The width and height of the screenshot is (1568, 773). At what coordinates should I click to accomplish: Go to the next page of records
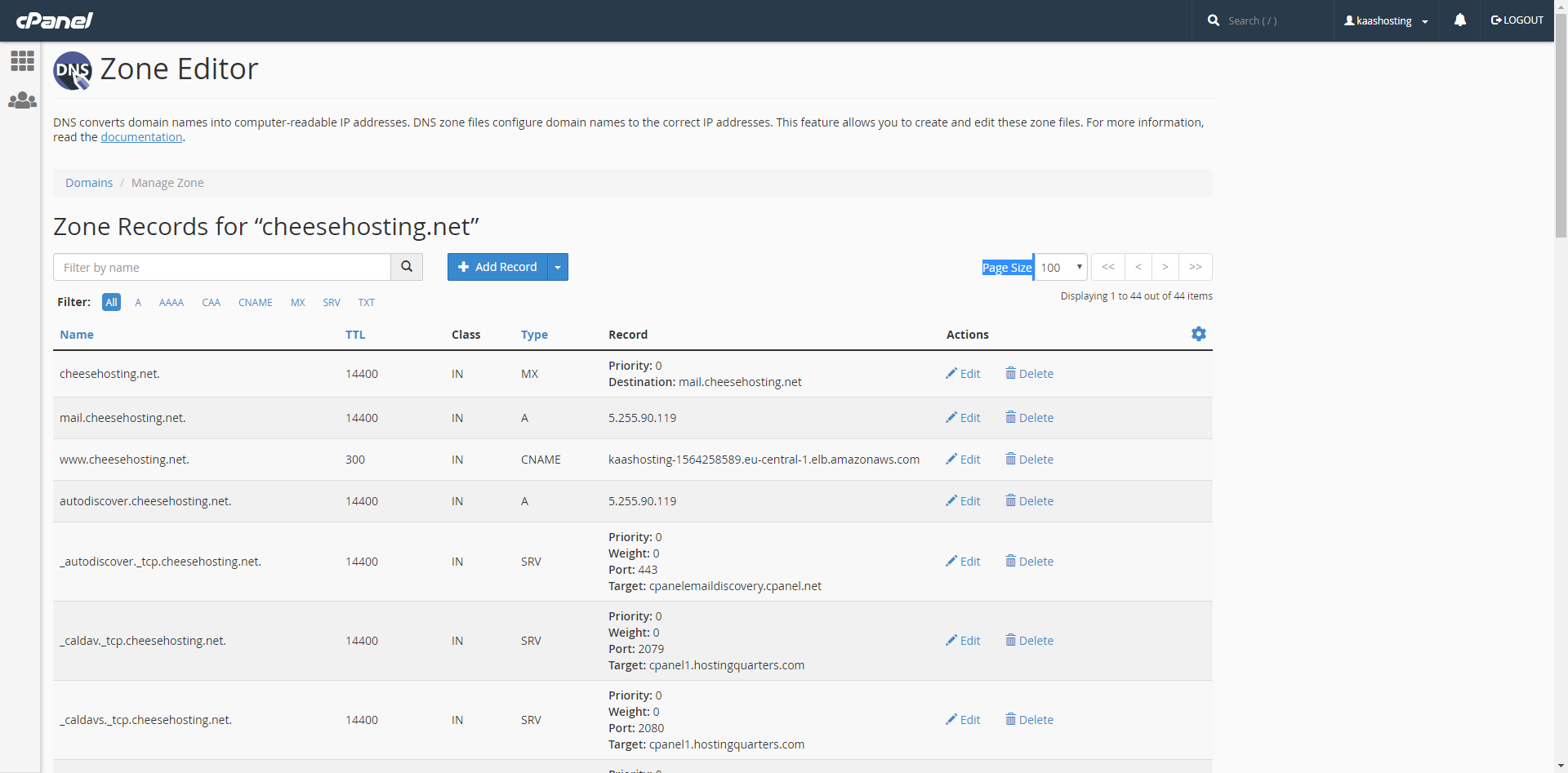pyautogui.click(x=1165, y=267)
